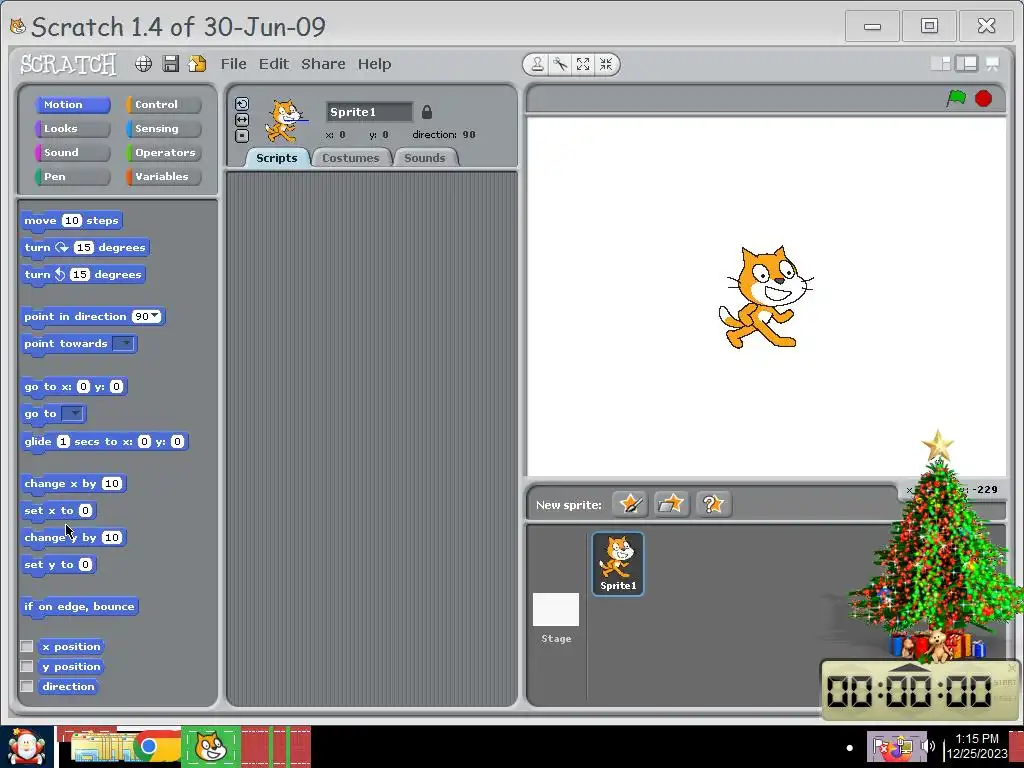Viewport: 1024px width, 768px height.
Task: Open the point in direction 90 dropdown
Action: point(154,316)
